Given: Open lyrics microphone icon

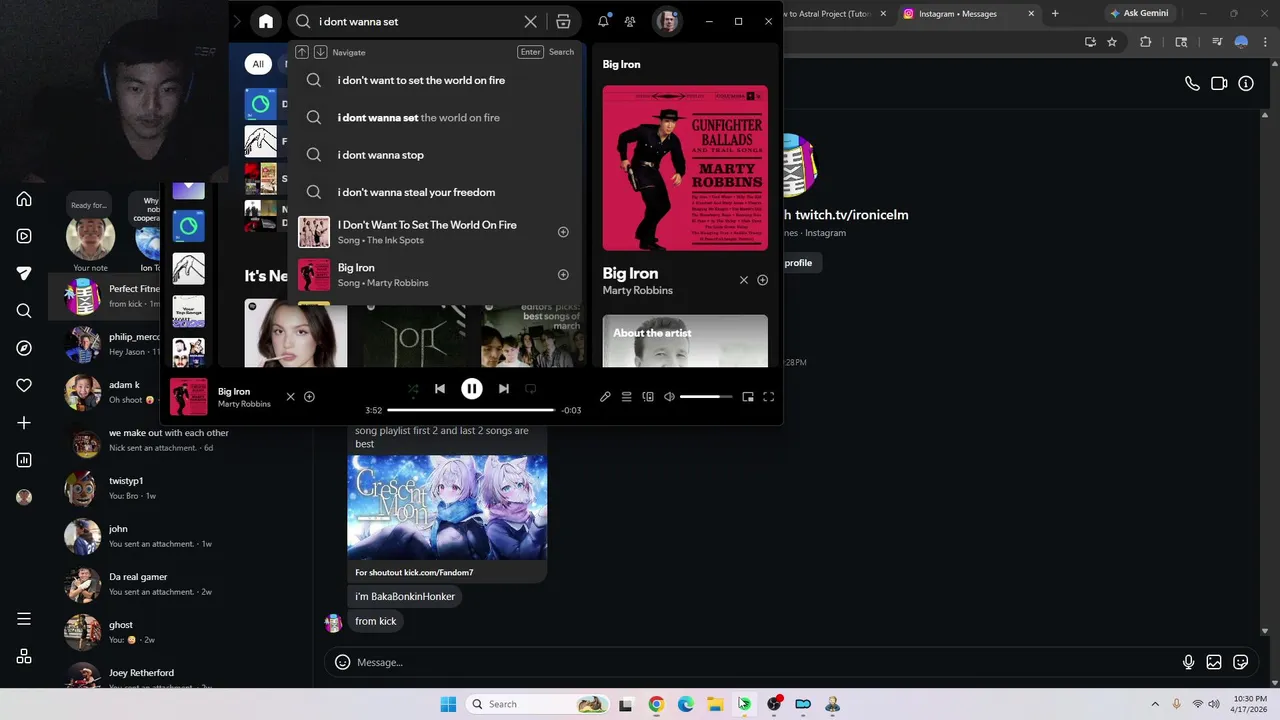Looking at the screenshot, I should click(605, 397).
